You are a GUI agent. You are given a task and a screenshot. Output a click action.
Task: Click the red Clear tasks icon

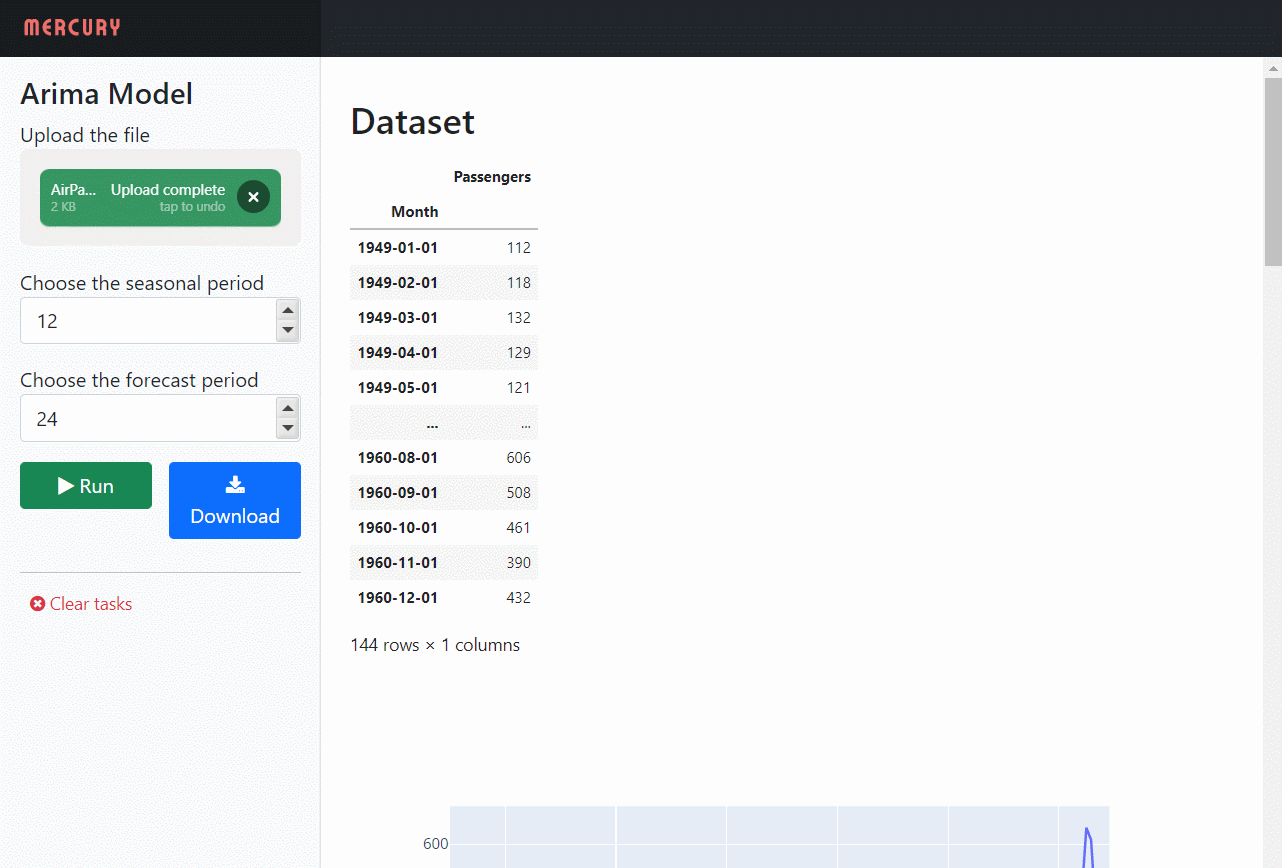click(x=38, y=604)
